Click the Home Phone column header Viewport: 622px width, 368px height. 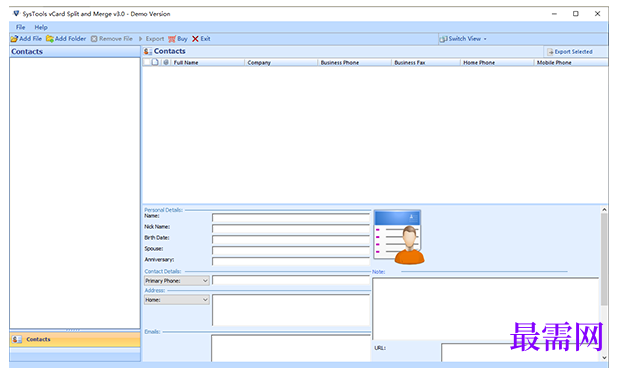point(497,63)
